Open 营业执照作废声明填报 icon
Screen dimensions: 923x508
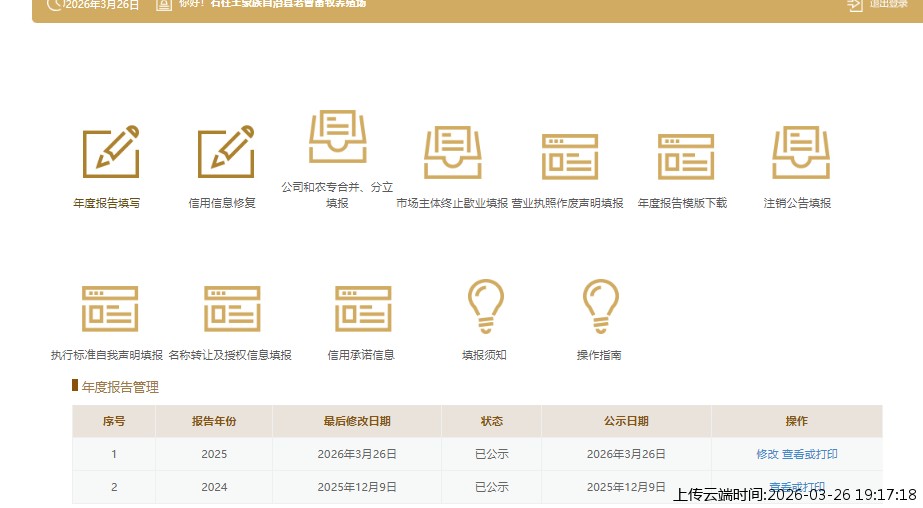(569, 156)
